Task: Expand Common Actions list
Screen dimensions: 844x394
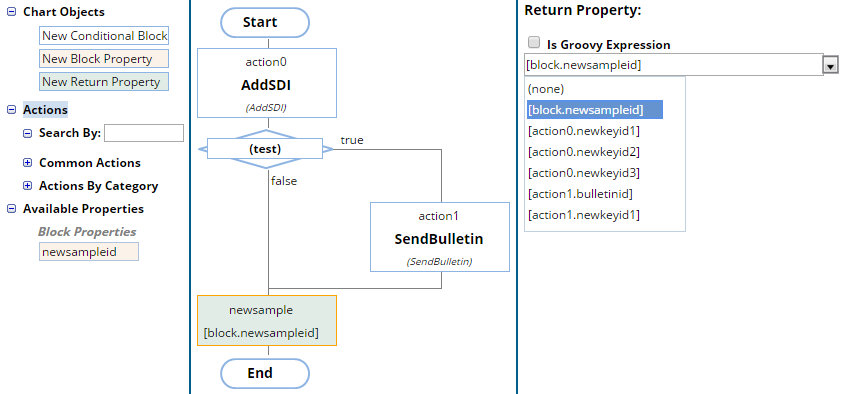Action: tap(27, 163)
